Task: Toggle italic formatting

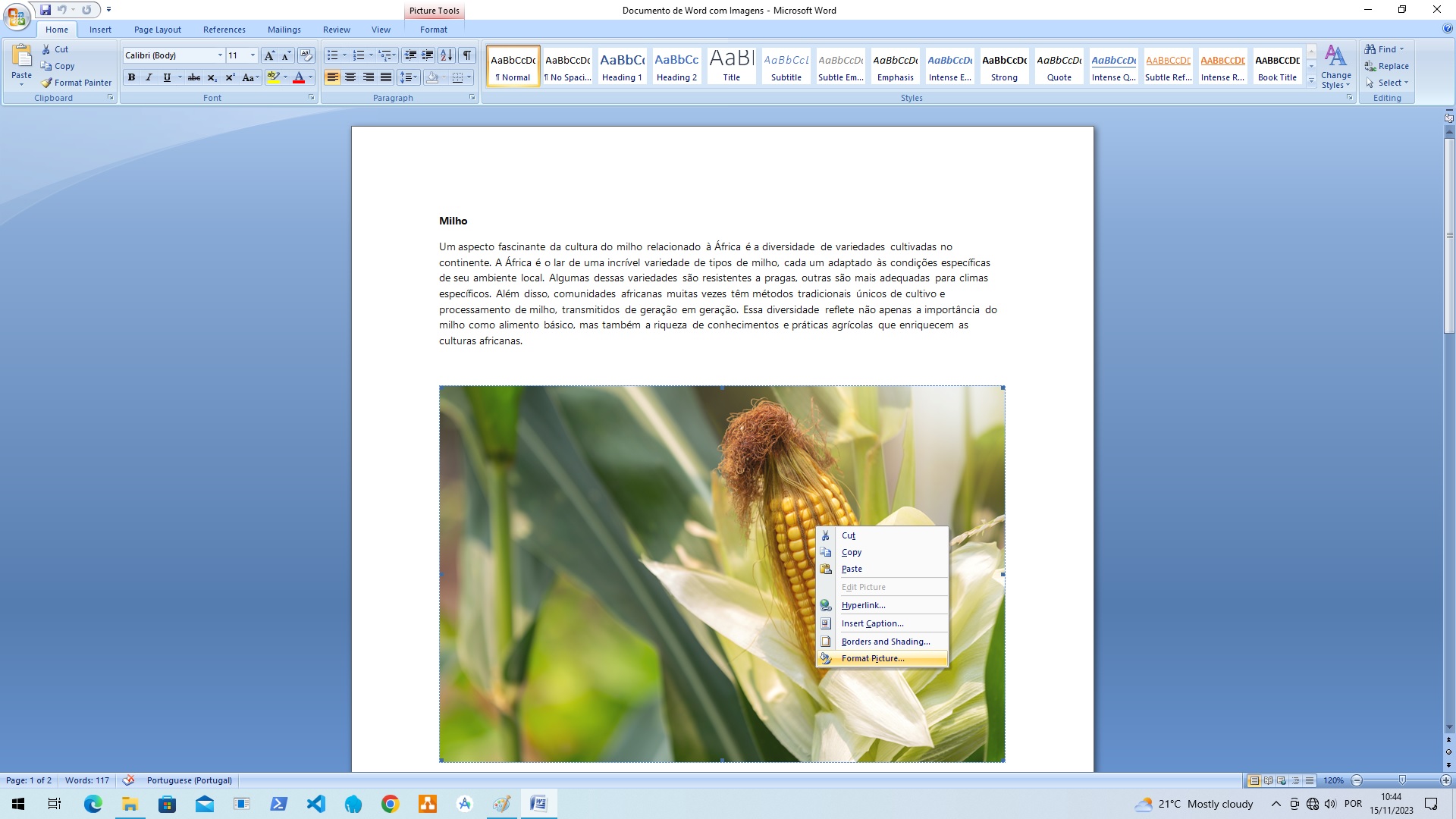Action: (x=149, y=77)
